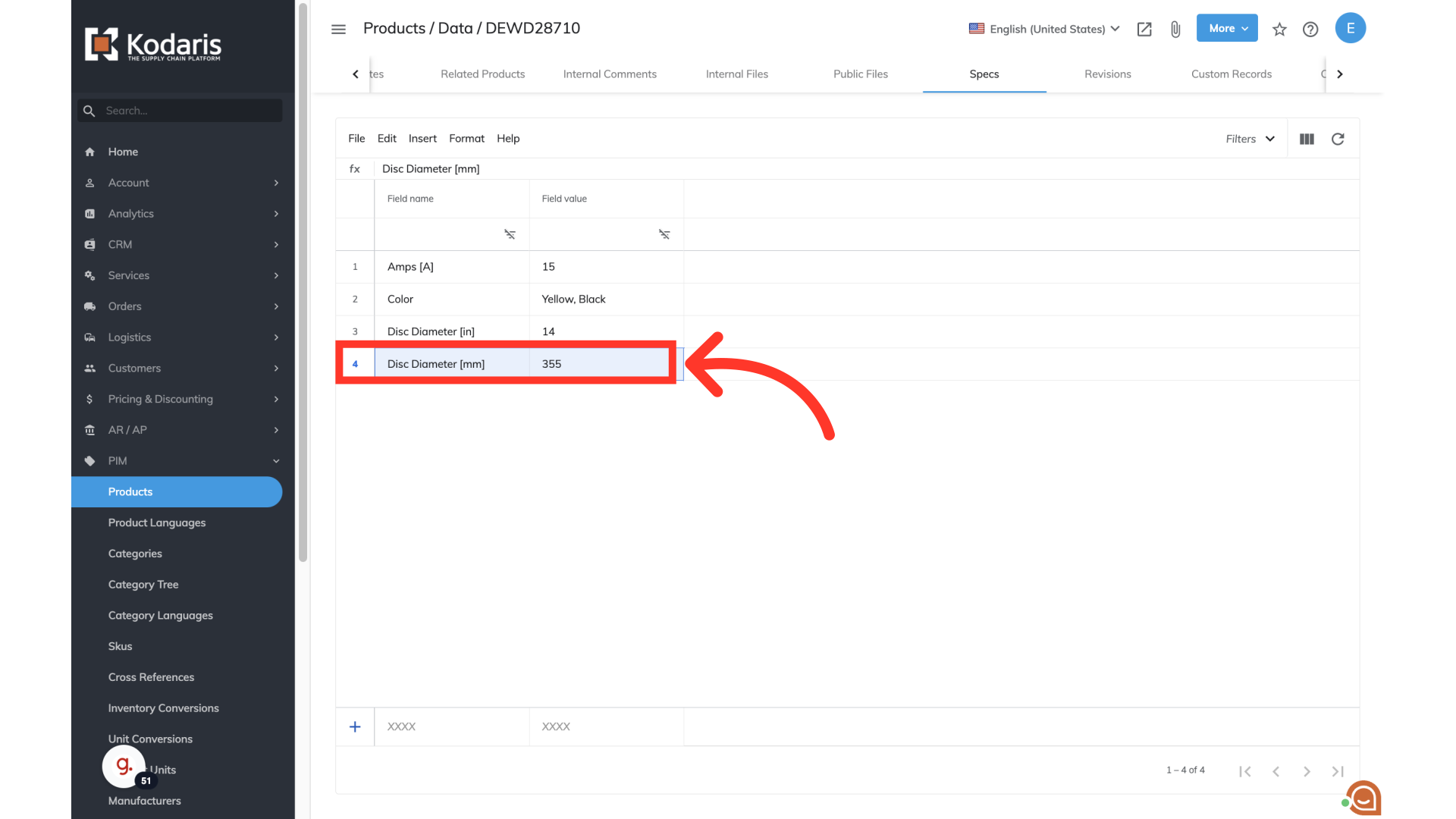Open the Filters dropdown

pos(1250,139)
